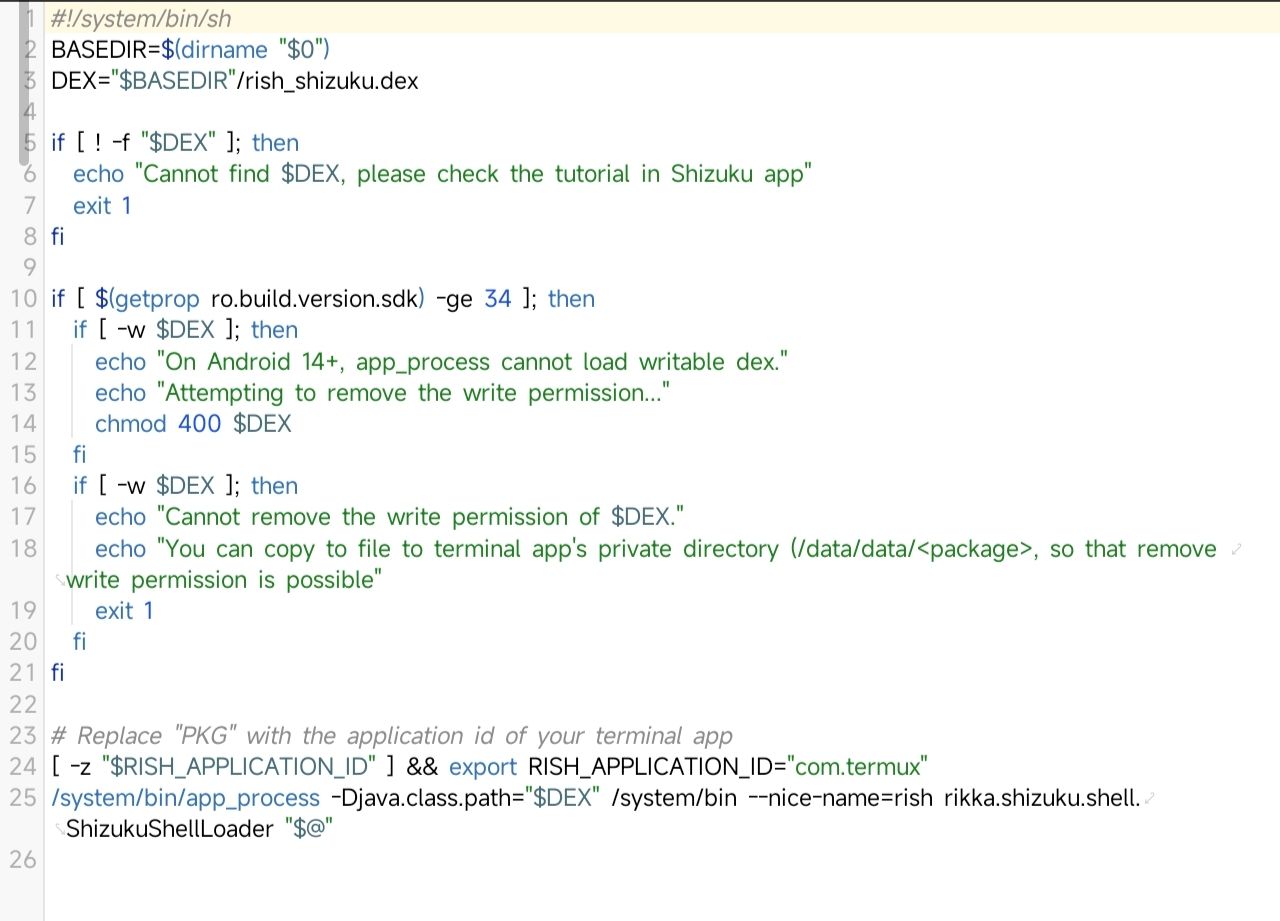Select "chmod 400 $DEX" on line 14
Image resolution: width=1280 pixels, height=921 pixels.
pos(192,424)
